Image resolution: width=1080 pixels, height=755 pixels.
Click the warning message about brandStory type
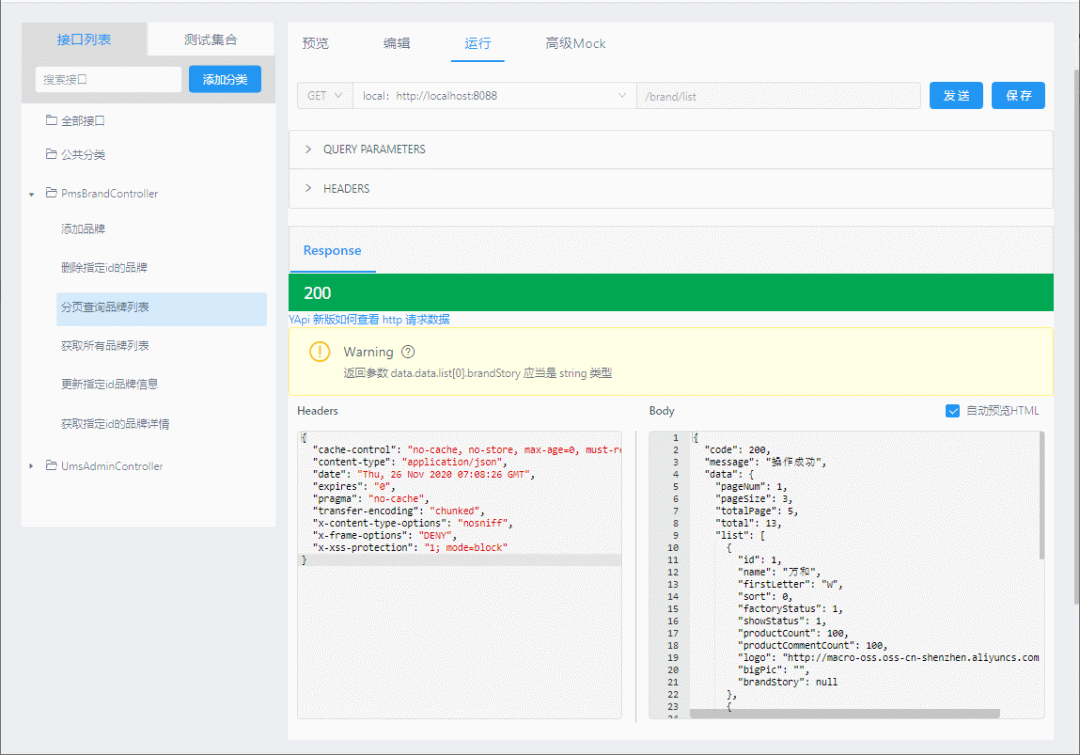[477, 373]
